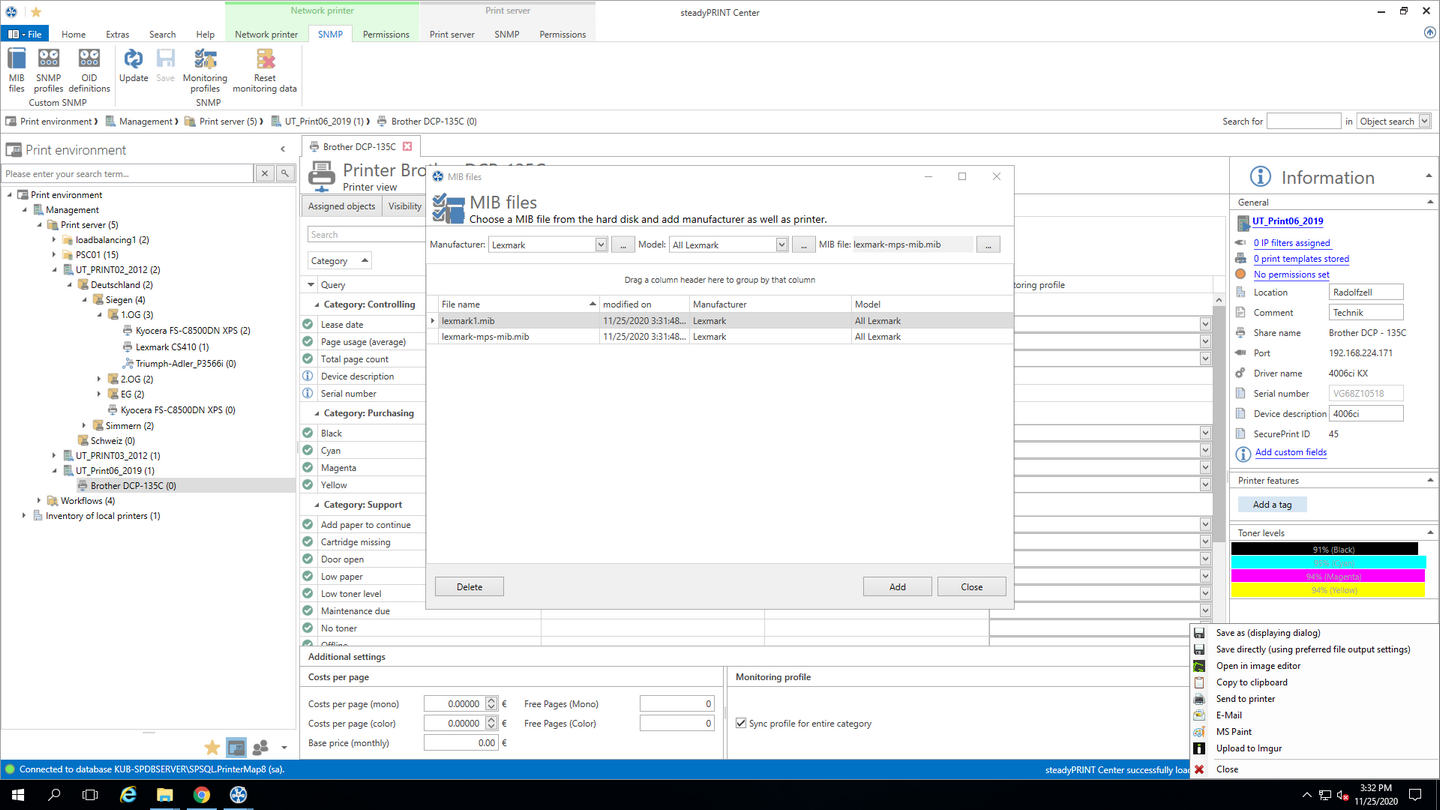1440x810 pixels.
Task: Collapse the Print server (5) tree node
Action: [x=41, y=225]
